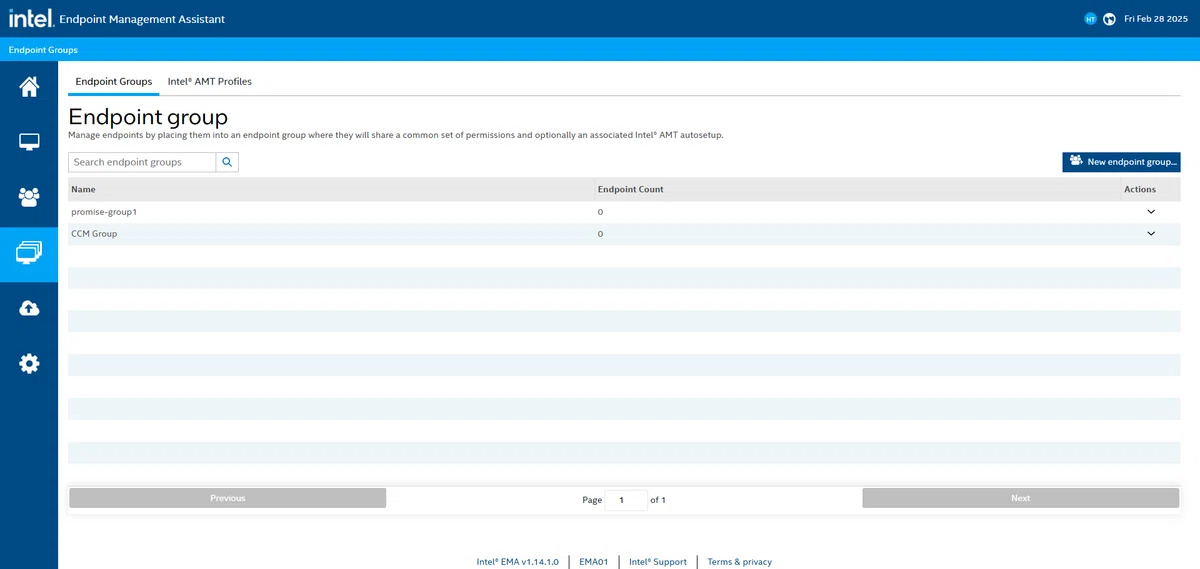Select the CCM Group row name

[x=94, y=234]
